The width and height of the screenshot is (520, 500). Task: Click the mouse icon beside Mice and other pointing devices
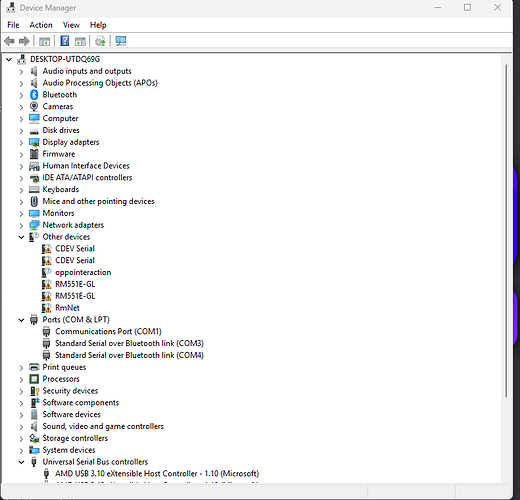pos(34,201)
